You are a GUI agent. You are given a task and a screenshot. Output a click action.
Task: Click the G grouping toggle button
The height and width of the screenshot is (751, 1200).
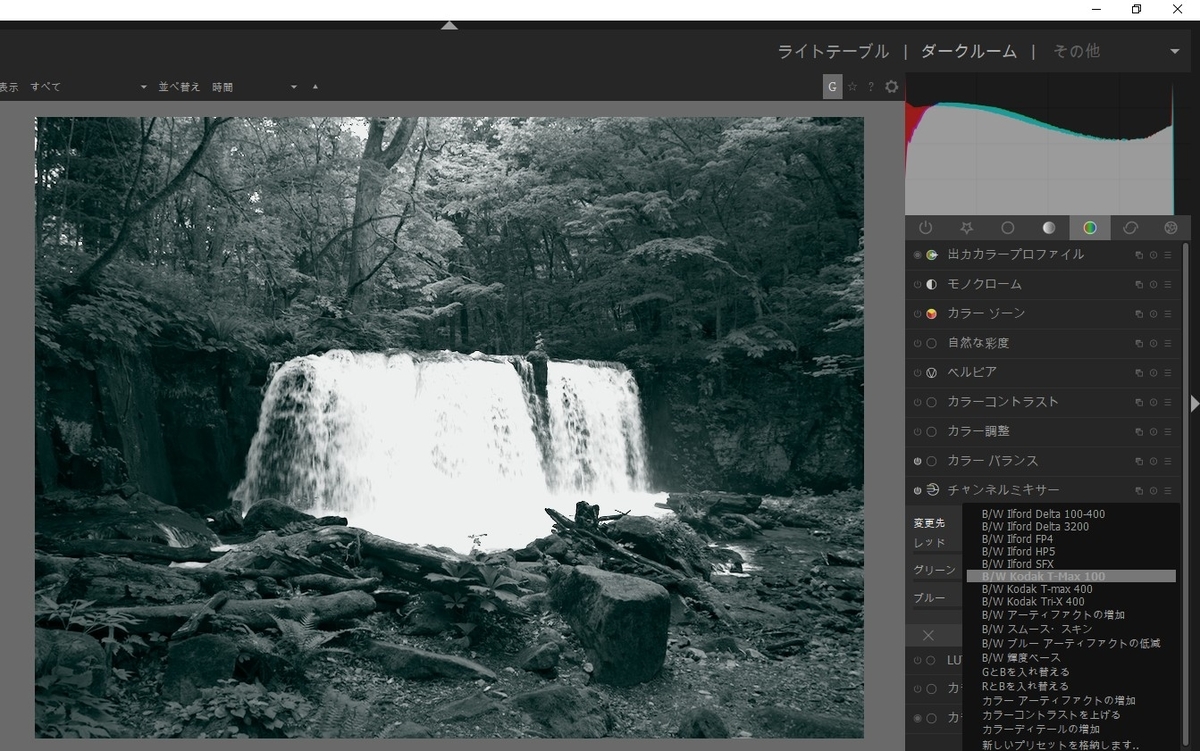point(832,87)
